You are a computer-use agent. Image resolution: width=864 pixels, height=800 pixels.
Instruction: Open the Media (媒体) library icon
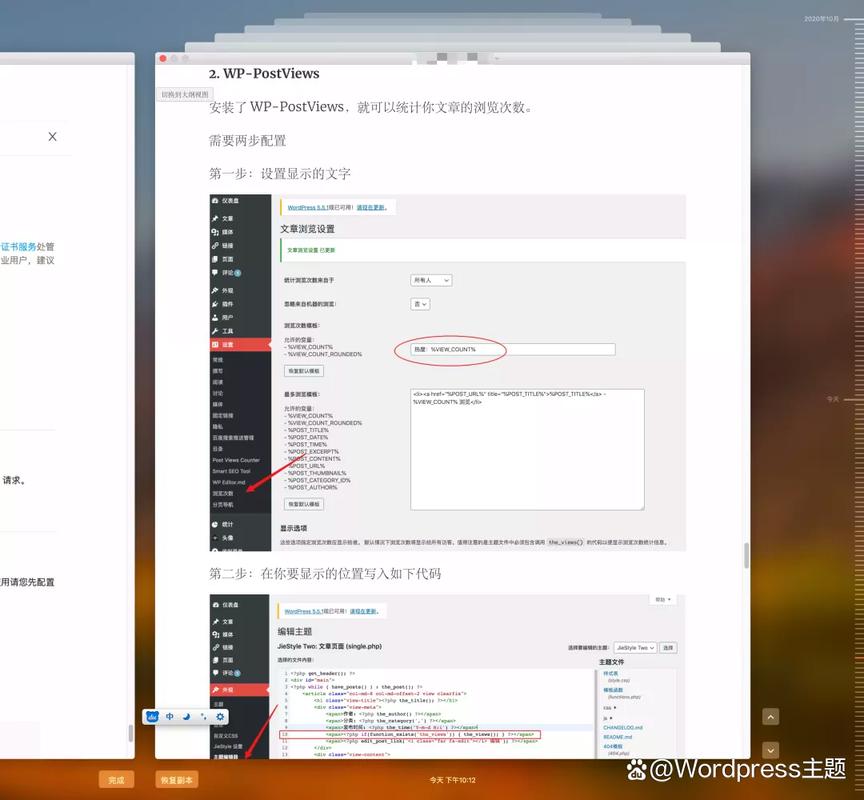pyautogui.click(x=218, y=232)
